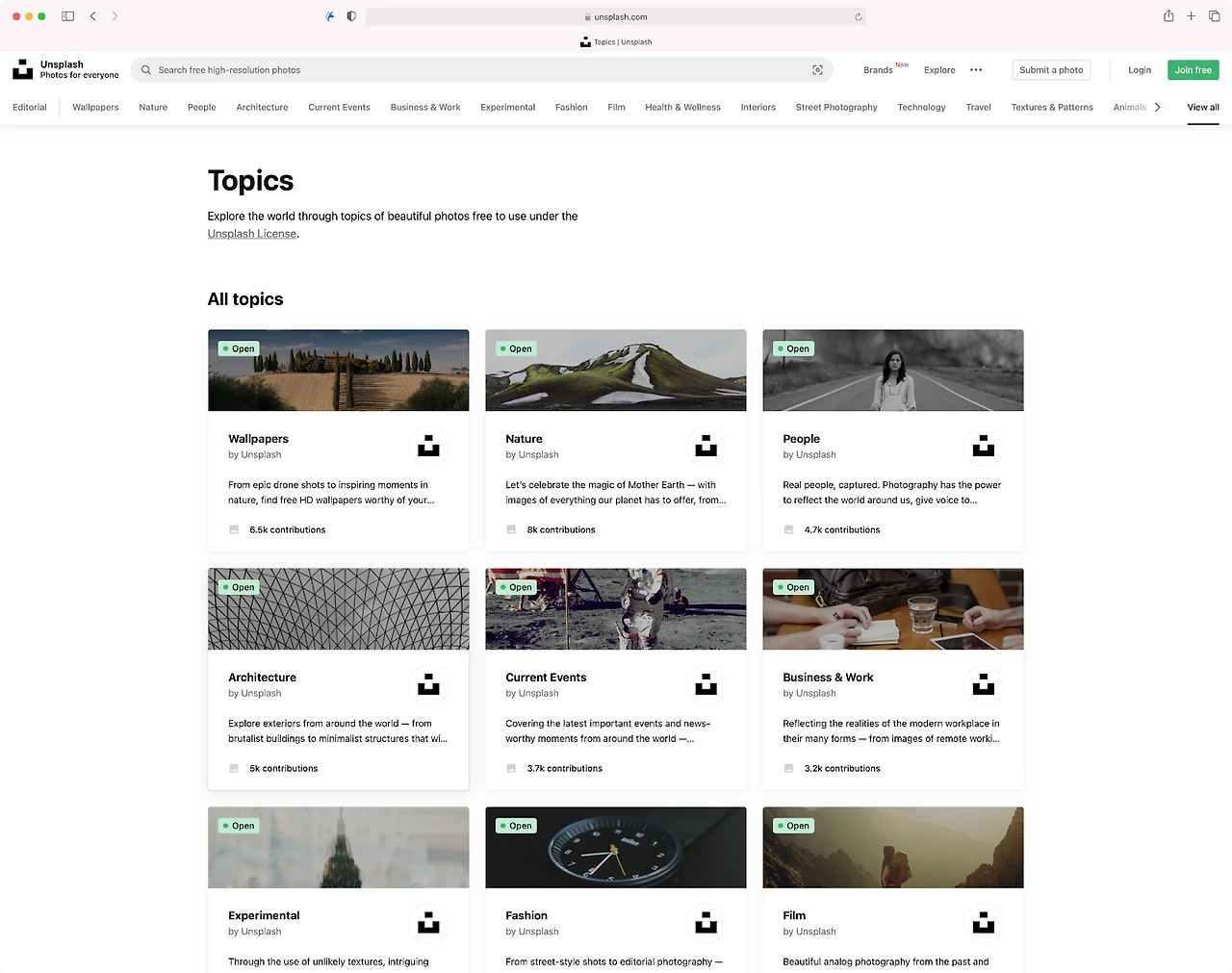Open the People card road portrait thumbnail
The height and width of the screenshot is (973, 1232).
point(893,371)
